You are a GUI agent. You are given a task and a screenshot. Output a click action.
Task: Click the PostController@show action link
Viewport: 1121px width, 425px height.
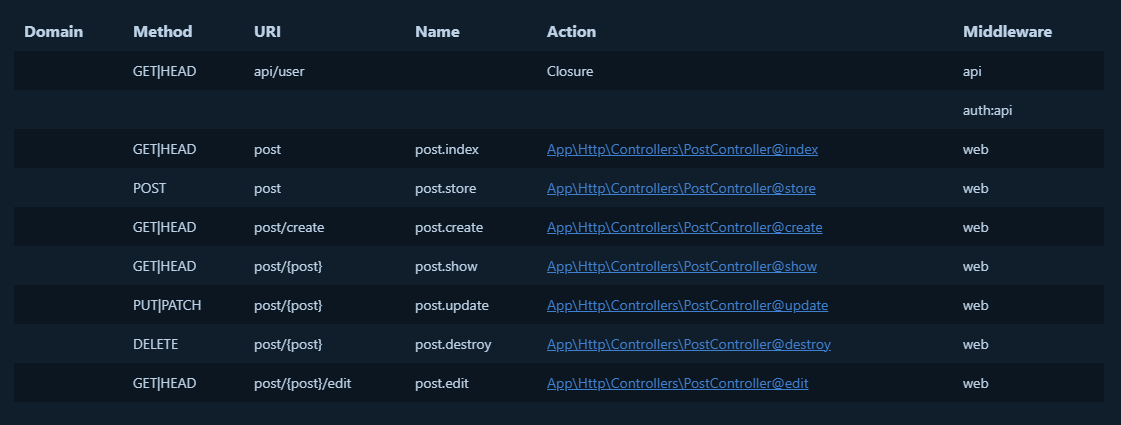point(681,266)
